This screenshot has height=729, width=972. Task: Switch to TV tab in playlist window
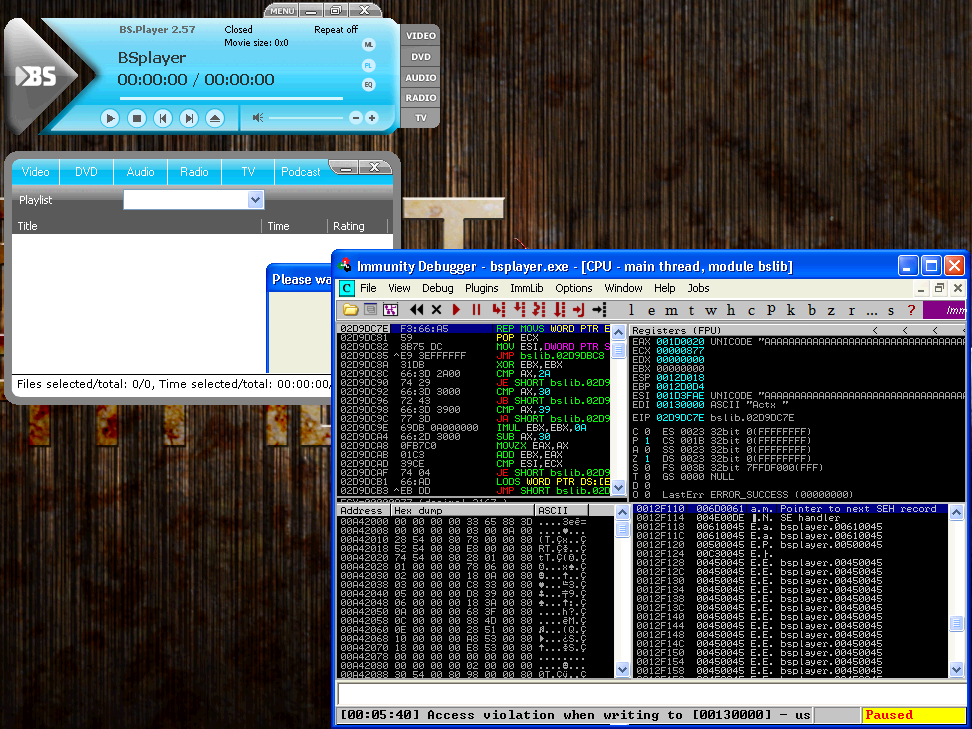248,172
